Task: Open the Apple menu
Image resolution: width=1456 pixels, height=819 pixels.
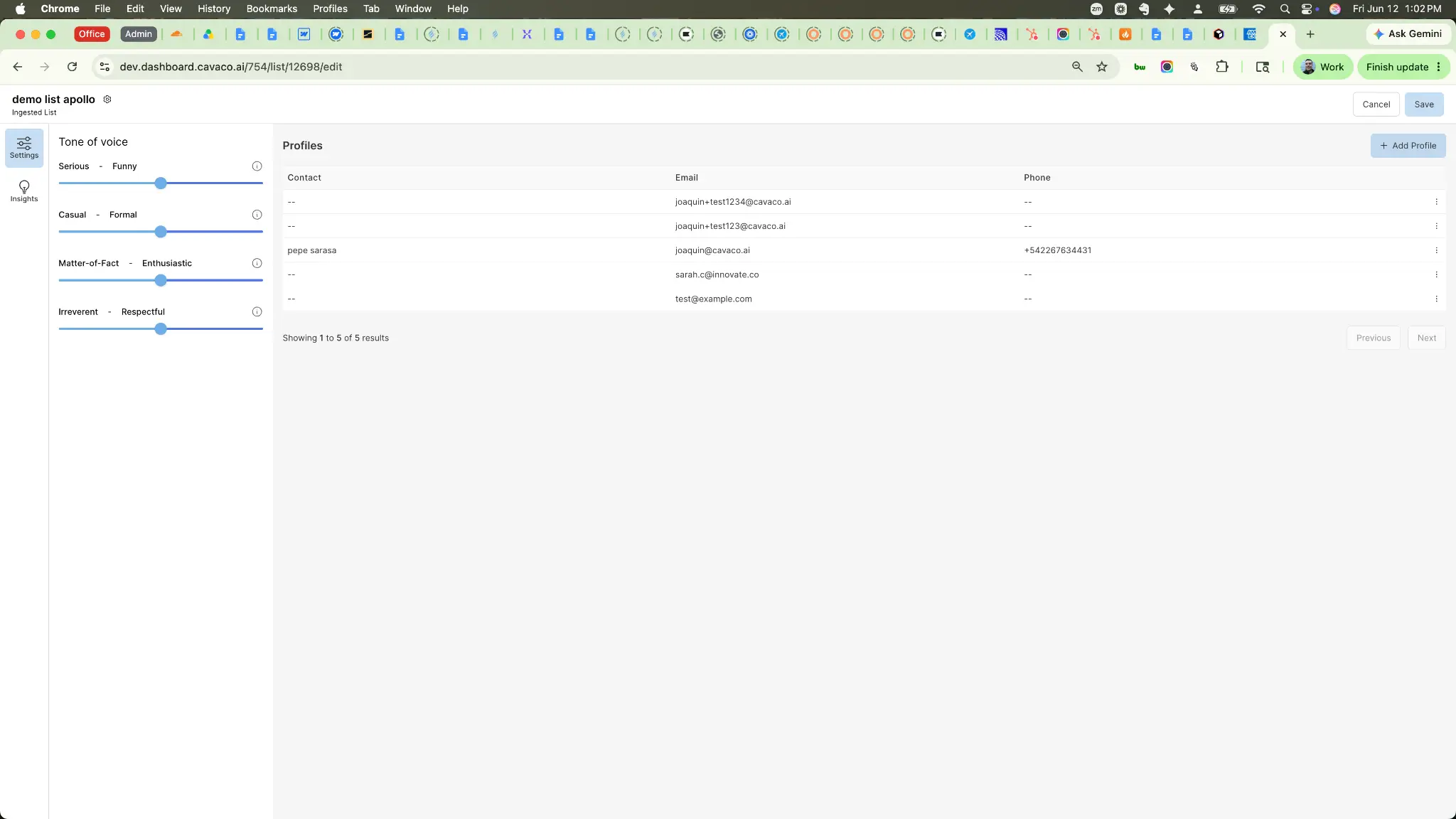Action: pyautogui.click(x=20, y=9)
